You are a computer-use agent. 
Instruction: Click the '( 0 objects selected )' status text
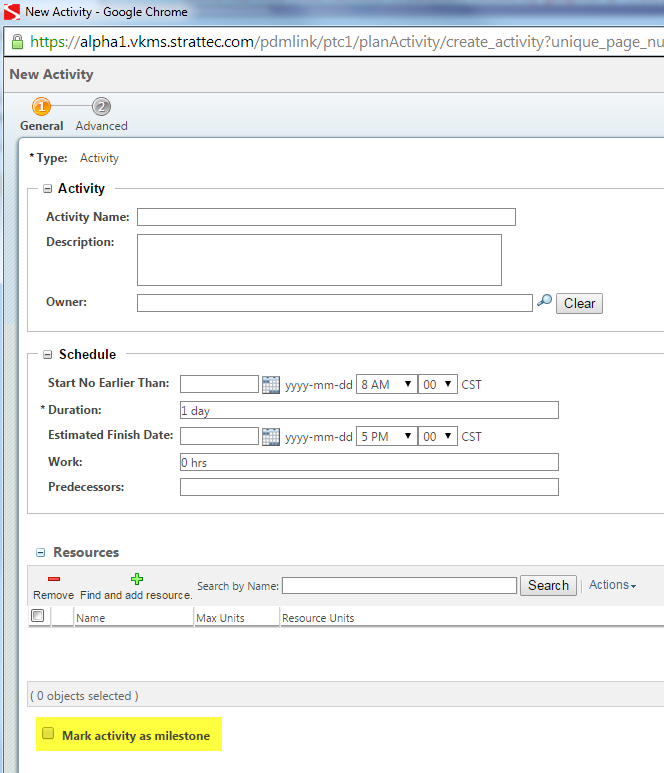[84, 696]
